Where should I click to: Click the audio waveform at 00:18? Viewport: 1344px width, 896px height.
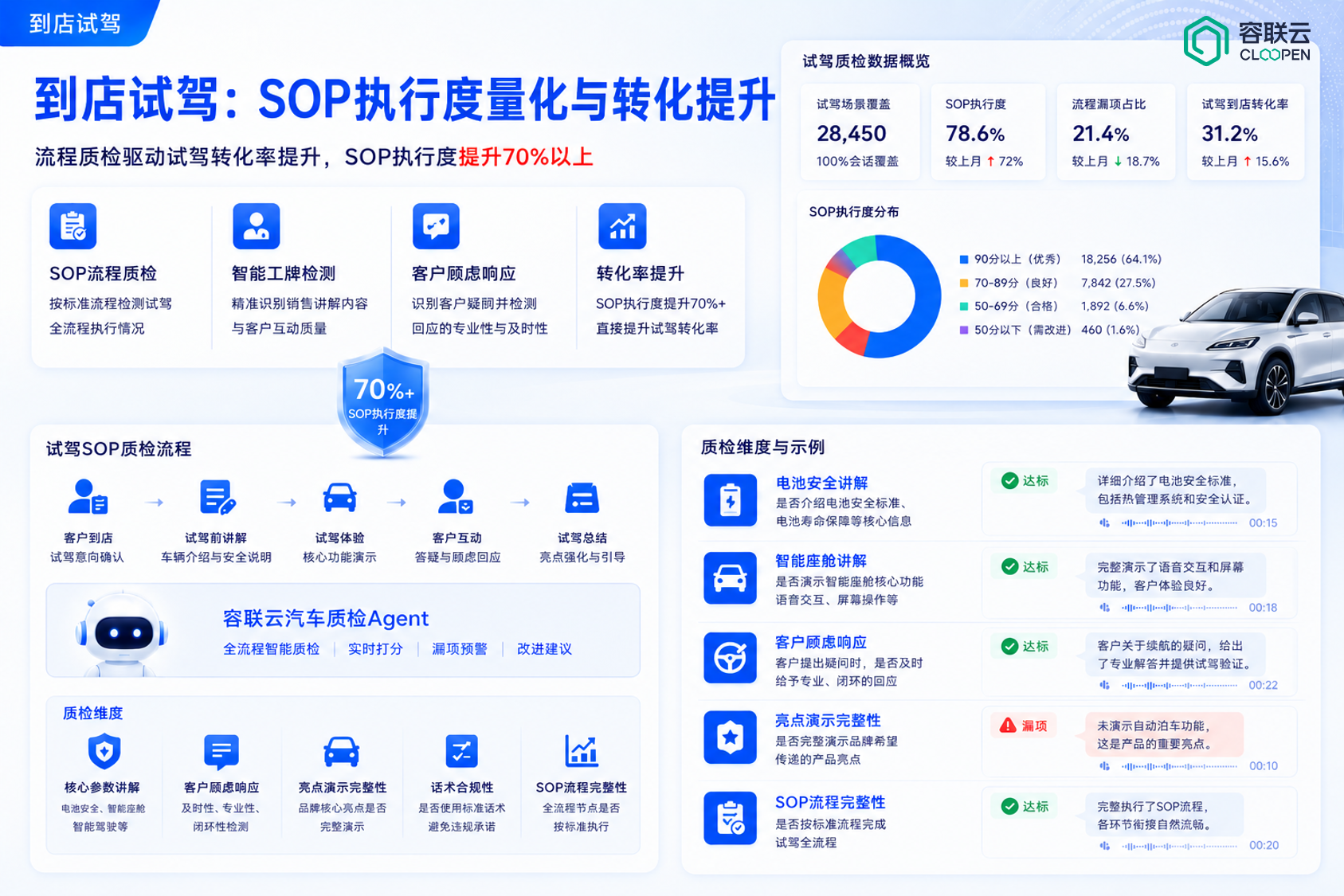pos(1179,608)
